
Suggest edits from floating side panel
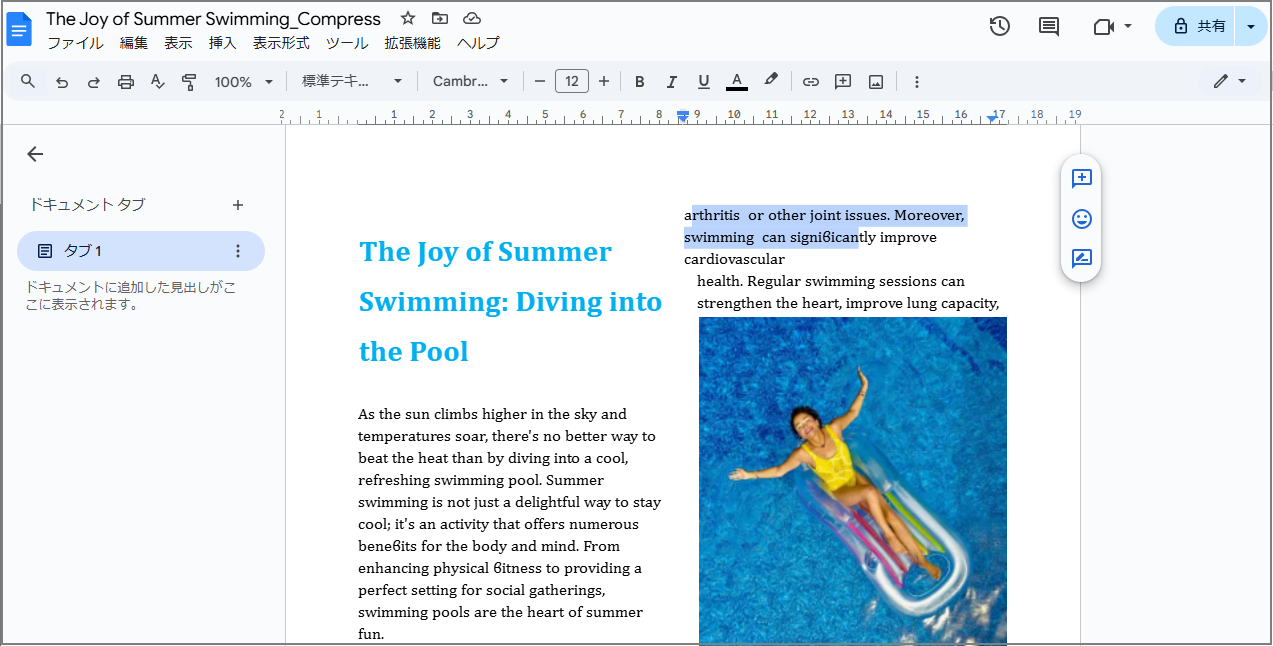(1081, 259)
